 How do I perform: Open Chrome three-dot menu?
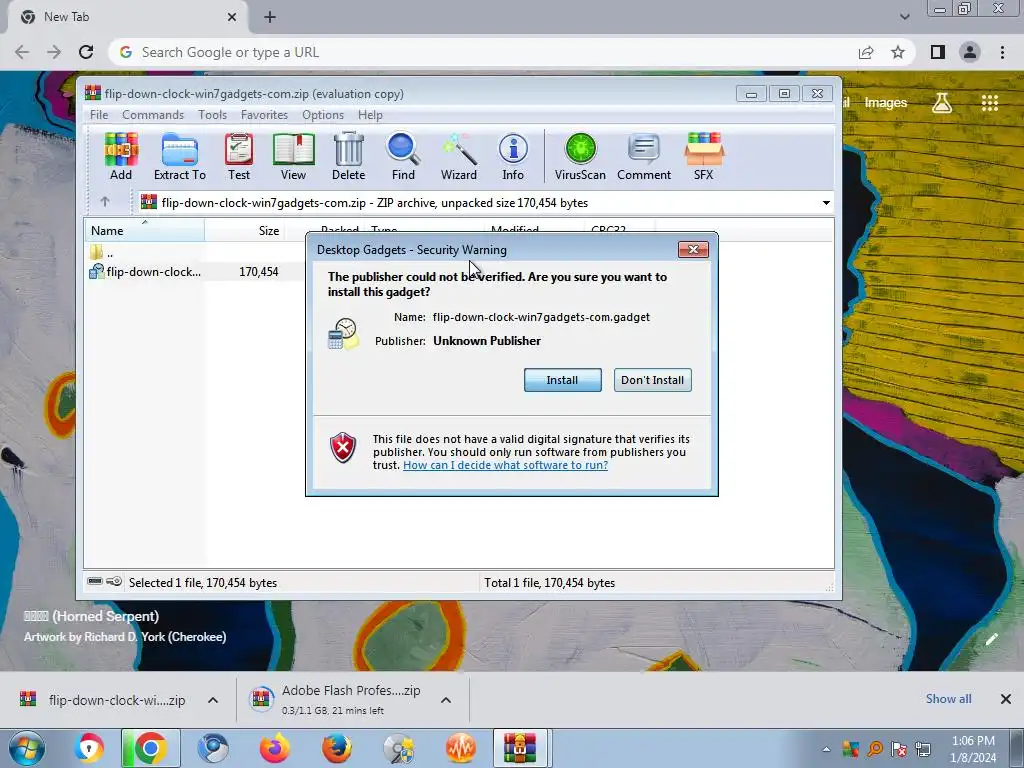tap(1002, 52)
